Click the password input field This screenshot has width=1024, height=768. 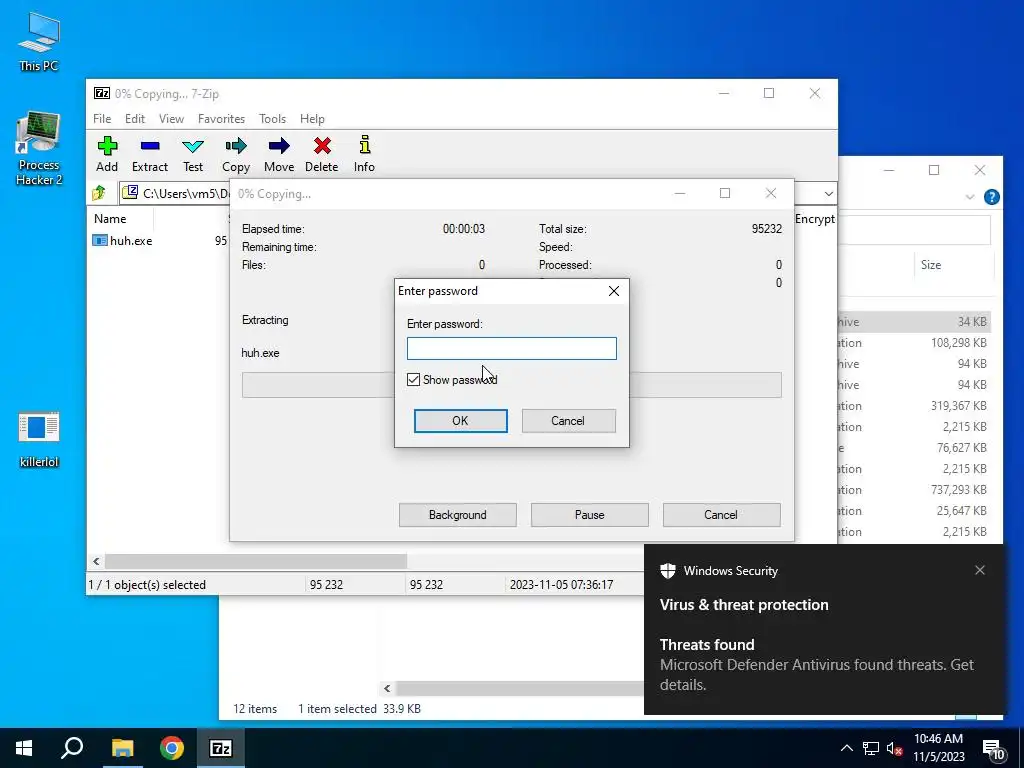(x=511, y=348)
